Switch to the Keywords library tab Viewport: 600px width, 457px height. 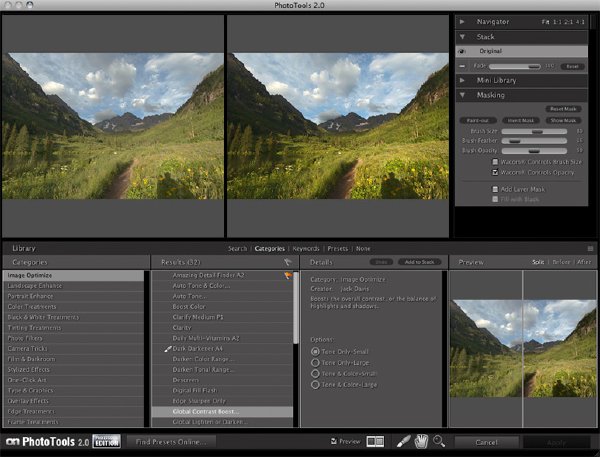click(x=306, y=248)
